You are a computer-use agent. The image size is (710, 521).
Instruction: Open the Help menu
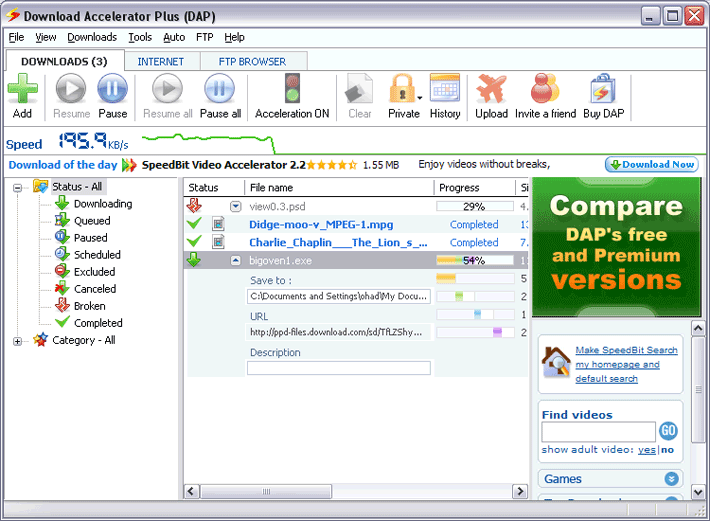click(x=234, y=37)
